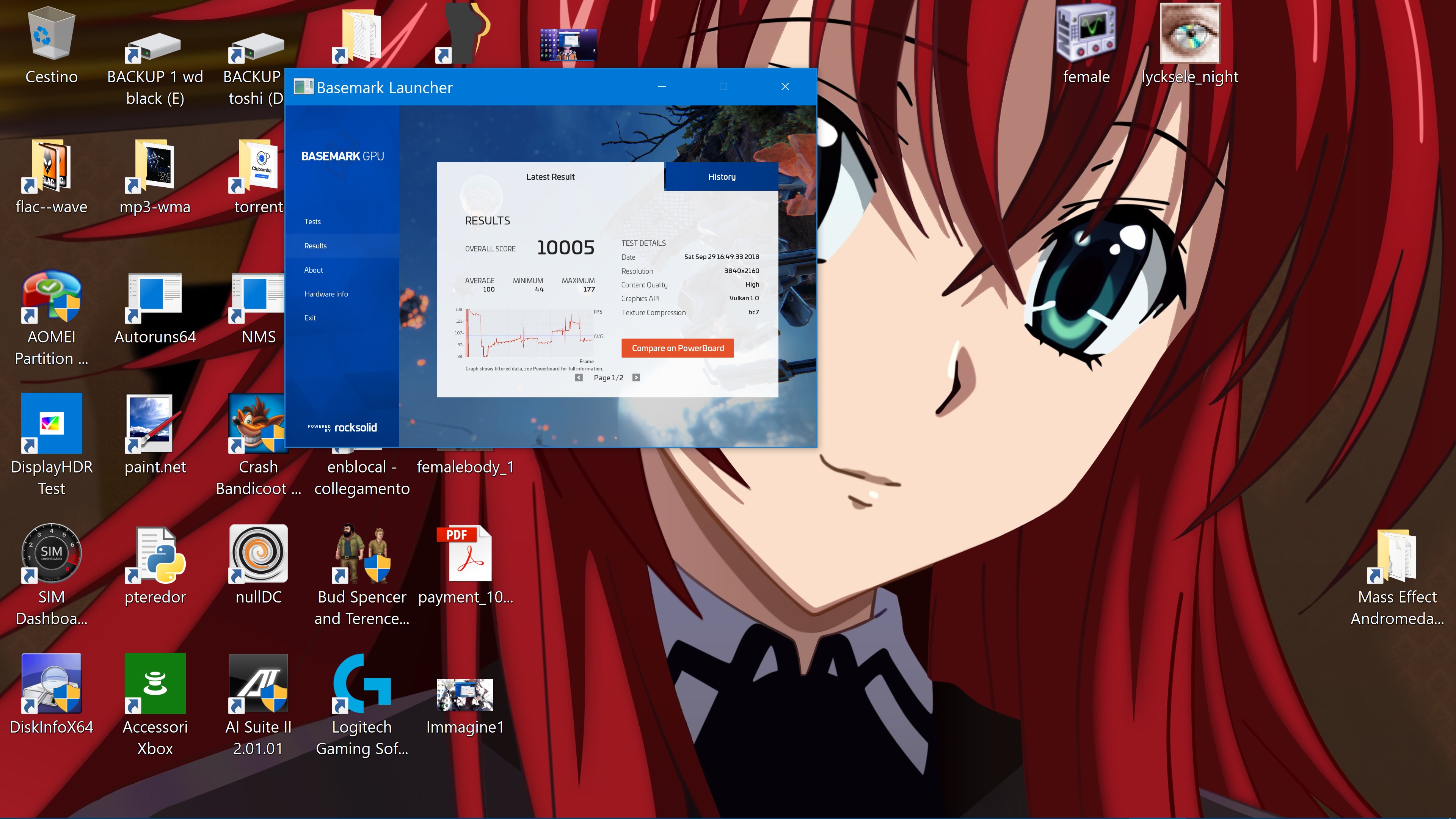Click the Basemark GPU logo
The width and height of the screenshot is (1456, 819).
point(342,156)
